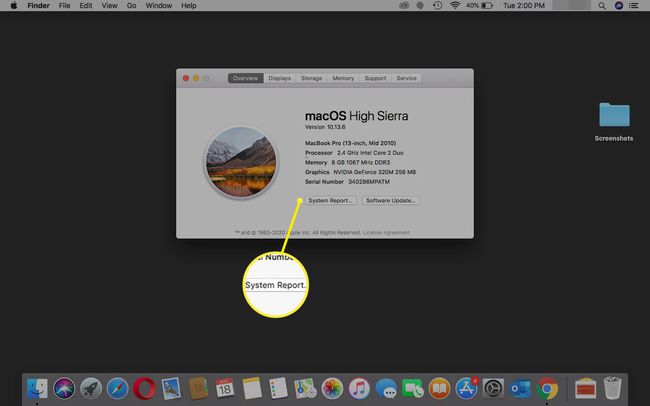
Task: Open Calendar showing 18 in Dock
Action: click(225, 389)
